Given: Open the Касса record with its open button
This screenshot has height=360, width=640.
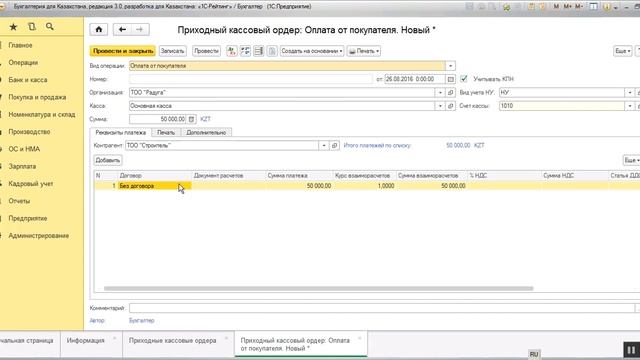Looking at the screenshot, I should click(x=450, y=106).
